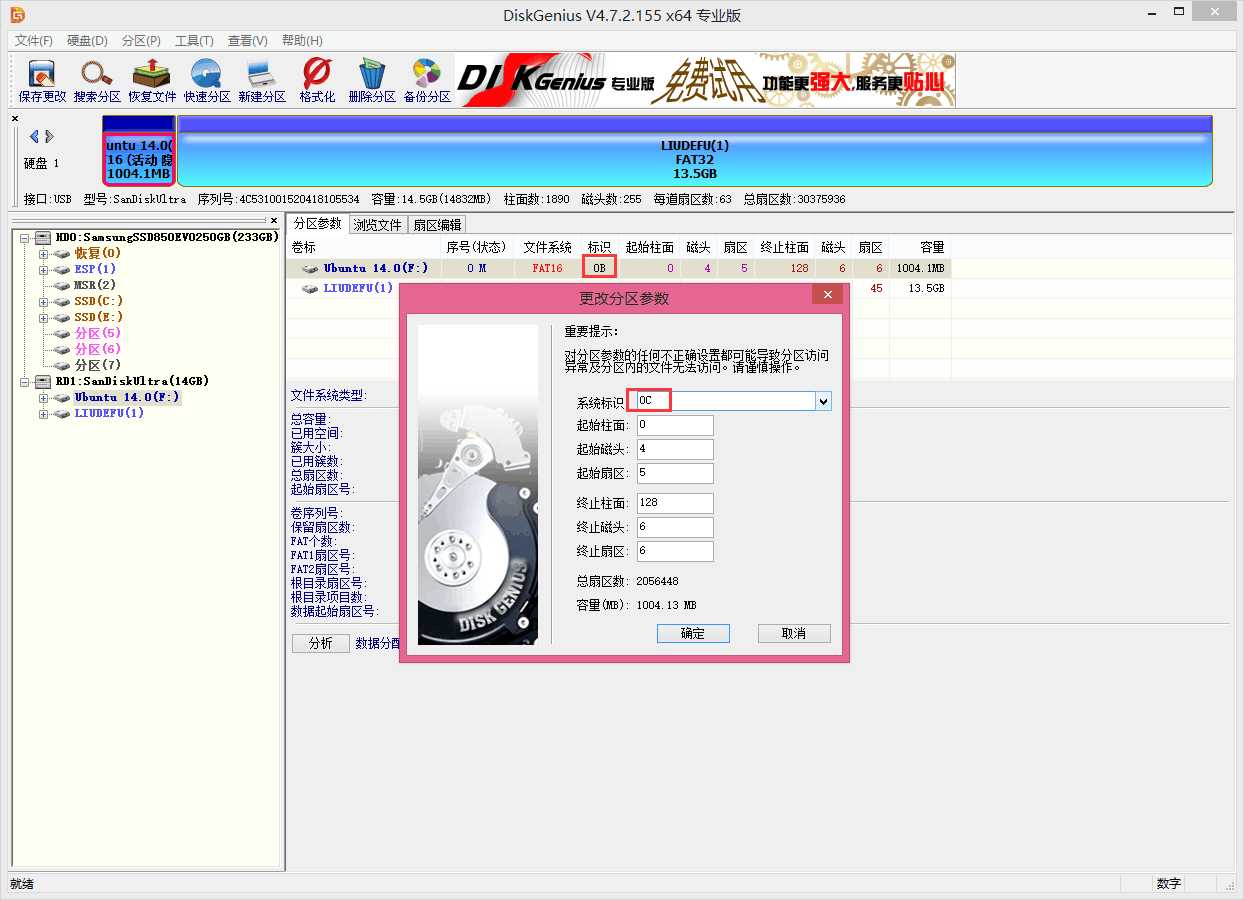Click the 0B 标识 cell of Ubuntu row
This screenshot has height=900, width=1244.
(x=599, y=268)
